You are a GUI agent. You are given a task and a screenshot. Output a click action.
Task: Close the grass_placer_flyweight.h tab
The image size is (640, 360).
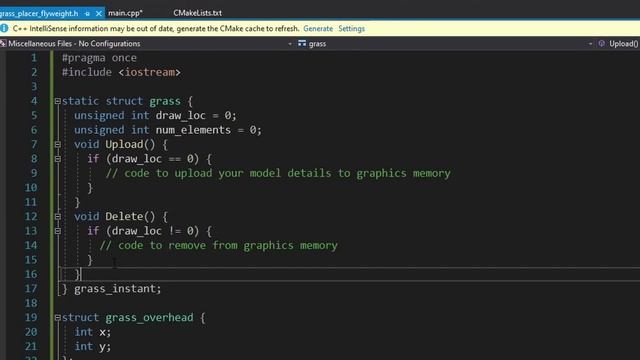[x=98, y=13]
